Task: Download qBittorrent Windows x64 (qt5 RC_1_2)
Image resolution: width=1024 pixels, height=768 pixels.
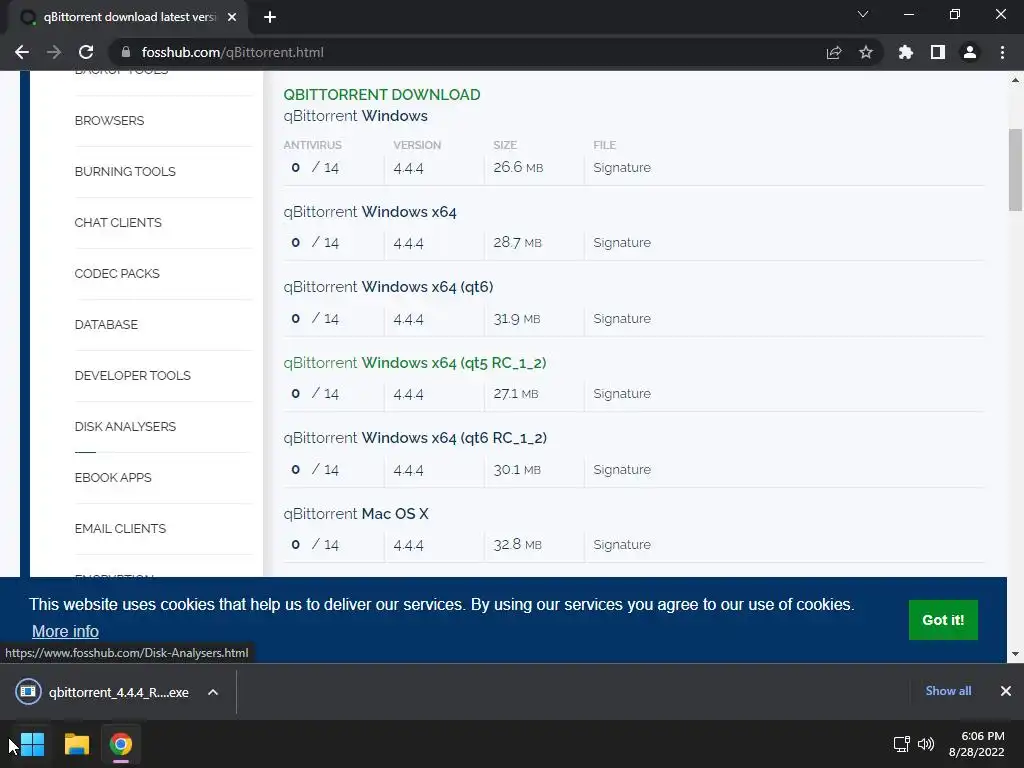Action: point(415,363)
